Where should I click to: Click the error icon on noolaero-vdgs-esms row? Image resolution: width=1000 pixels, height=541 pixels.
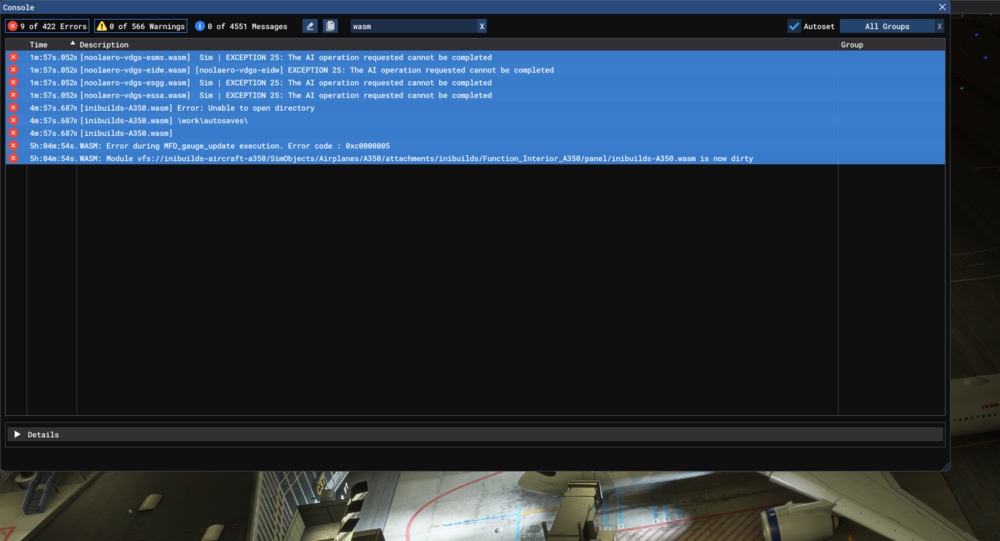13,58
